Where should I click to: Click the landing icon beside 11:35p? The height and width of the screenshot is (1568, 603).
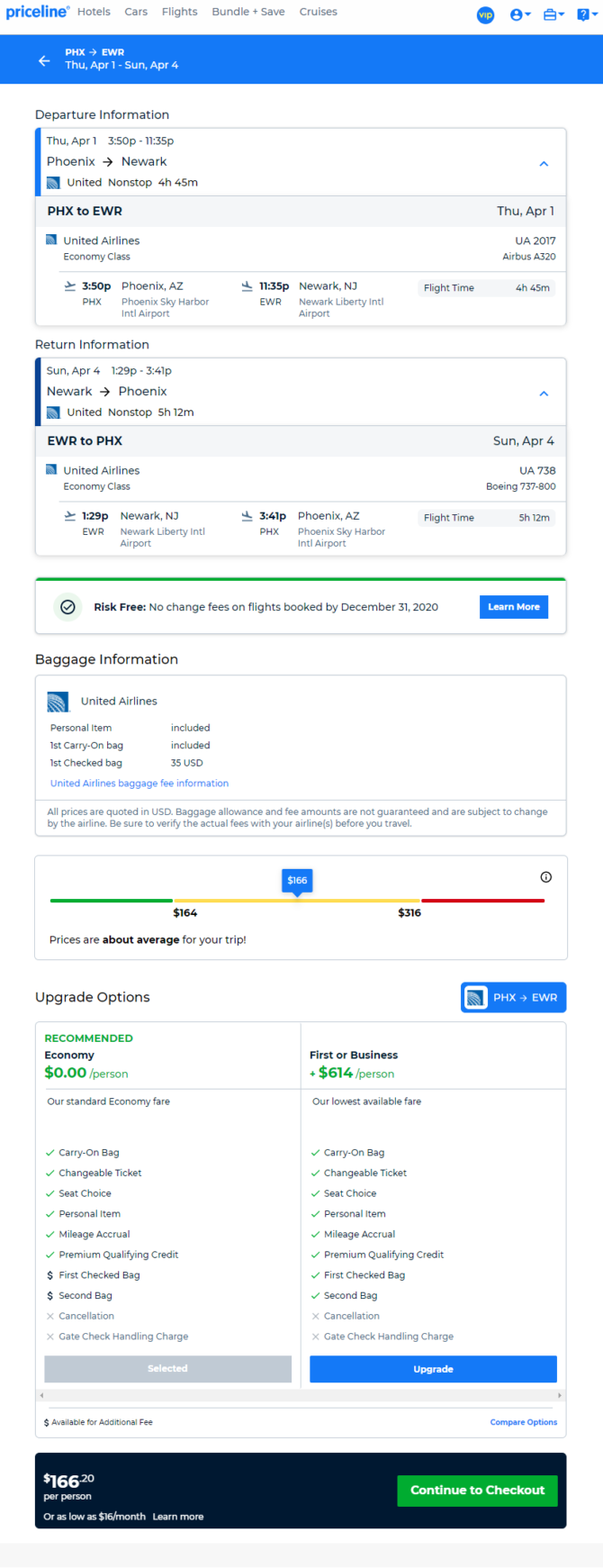click(247, 286)
